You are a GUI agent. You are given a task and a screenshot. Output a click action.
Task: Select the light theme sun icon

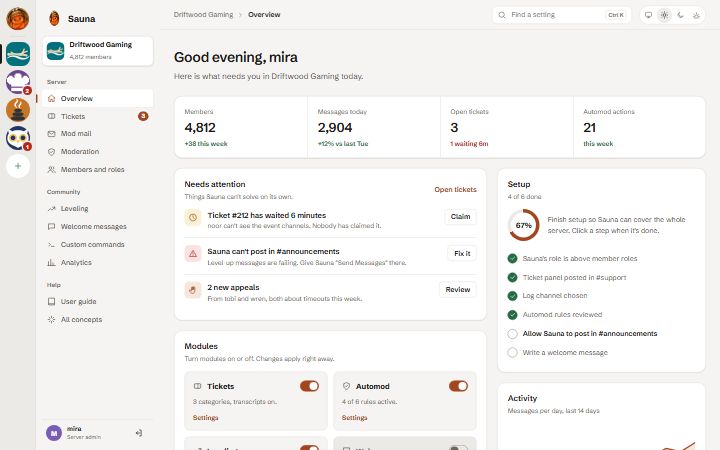point(664,15)
